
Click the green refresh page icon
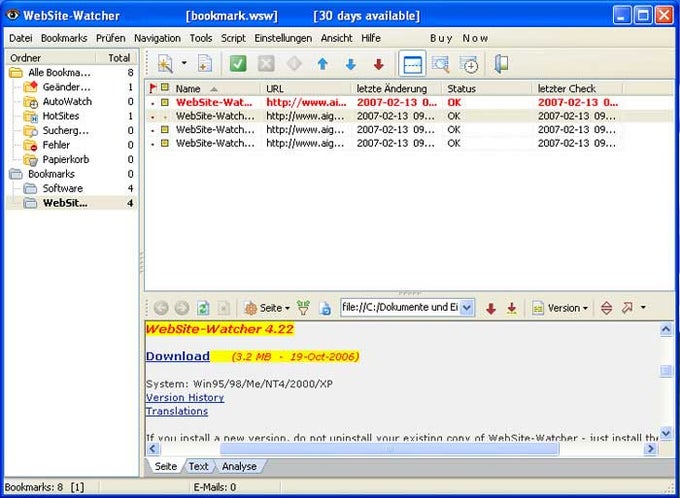tap(203, 308)
